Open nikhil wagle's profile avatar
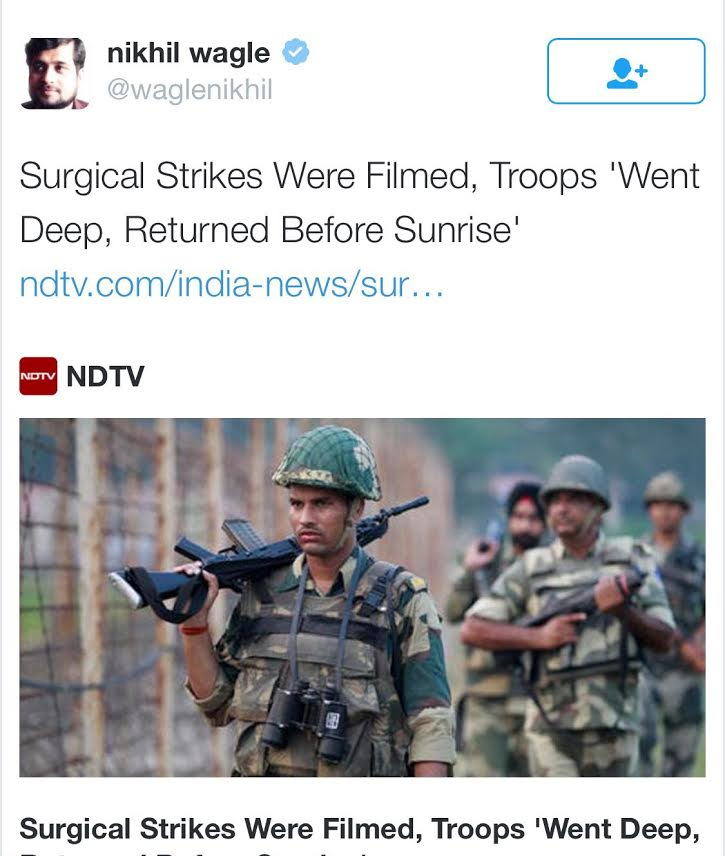 [55, 74]
